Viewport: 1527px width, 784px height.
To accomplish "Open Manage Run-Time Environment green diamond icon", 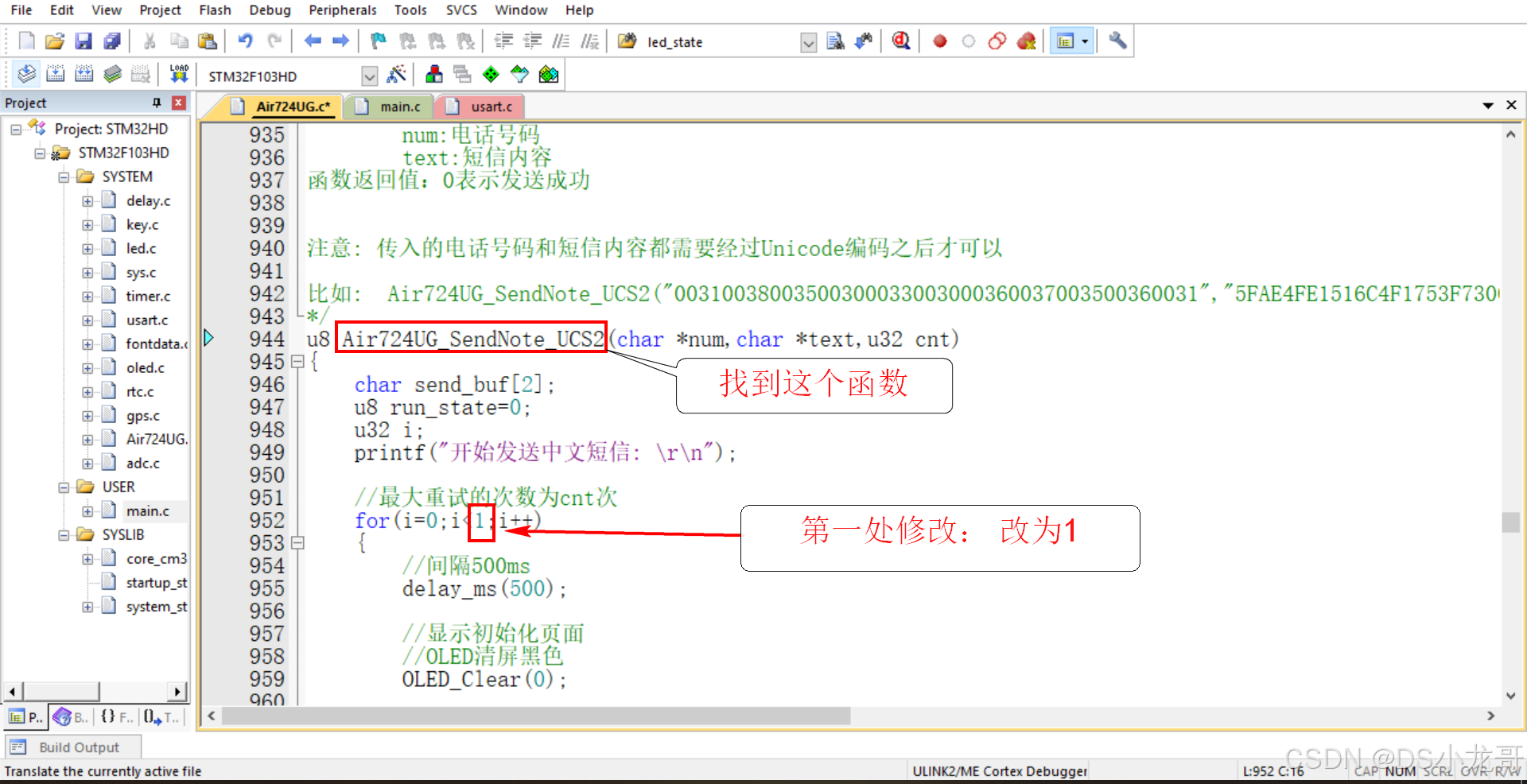I will [492, 75].
